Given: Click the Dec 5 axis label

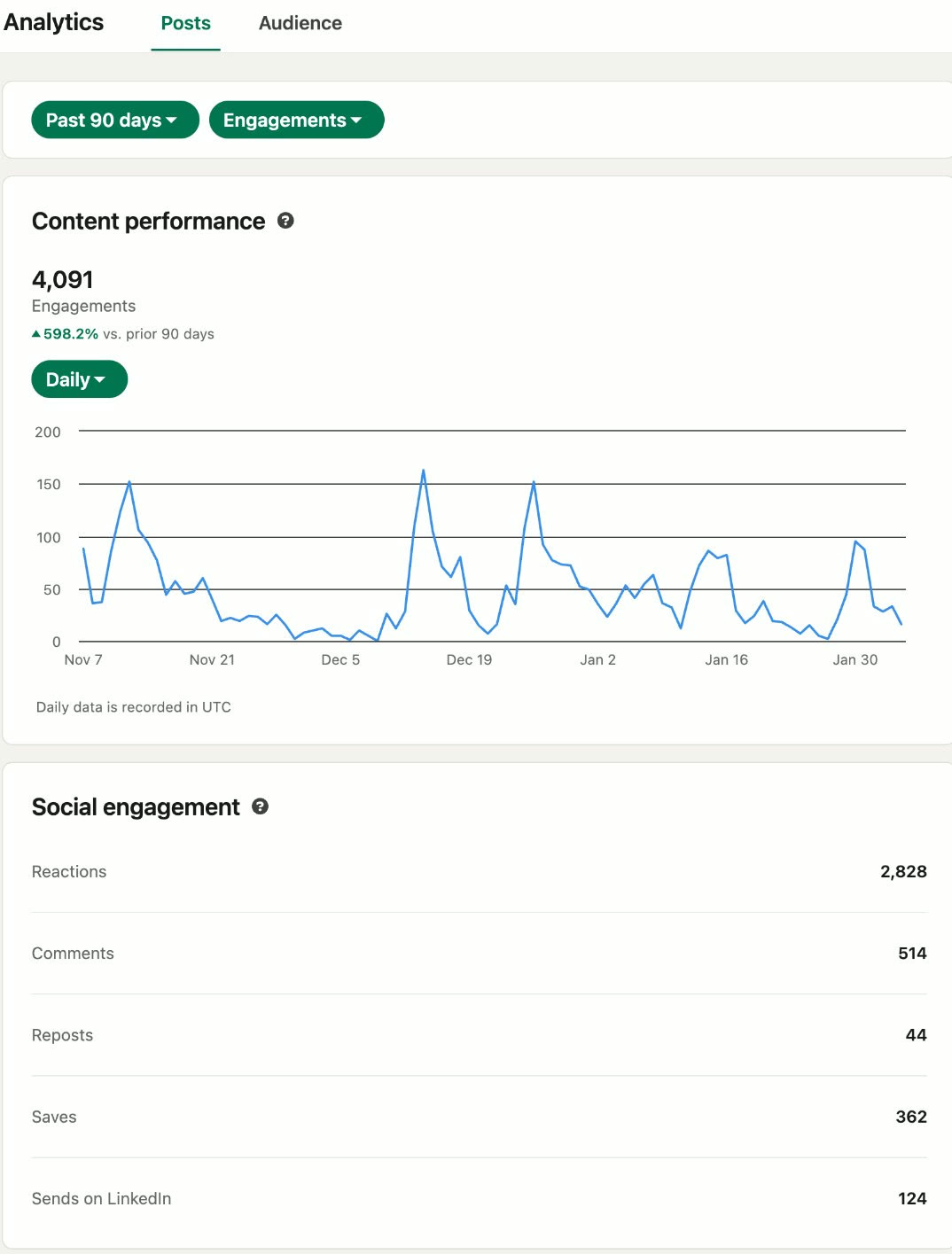Looking at the screenshot, I should tap(340, 659).
